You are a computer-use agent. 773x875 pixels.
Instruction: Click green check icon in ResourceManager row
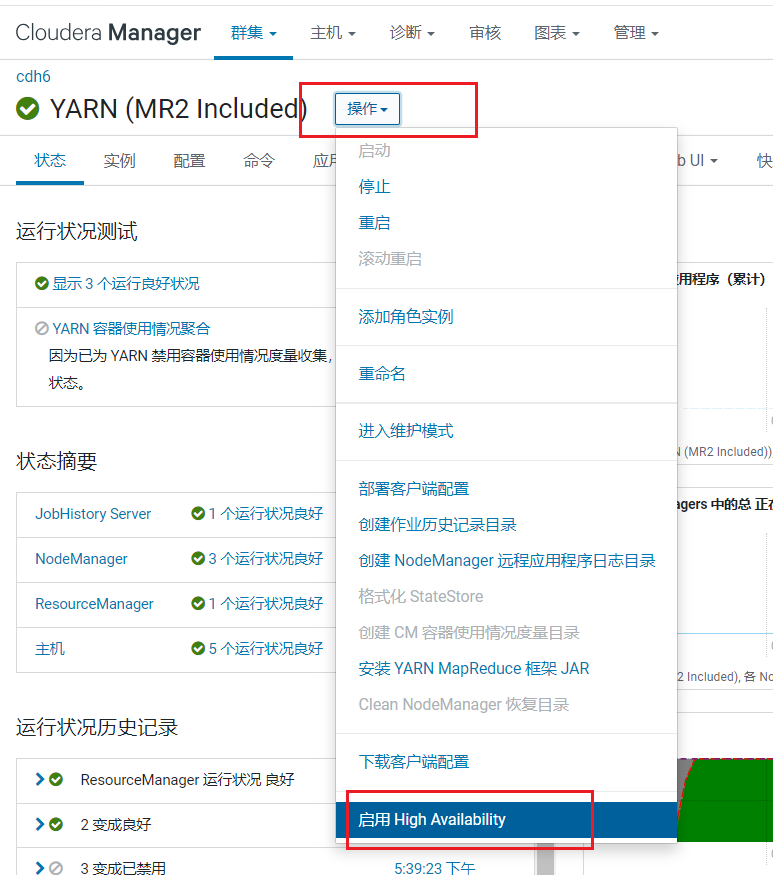[198, 604]
